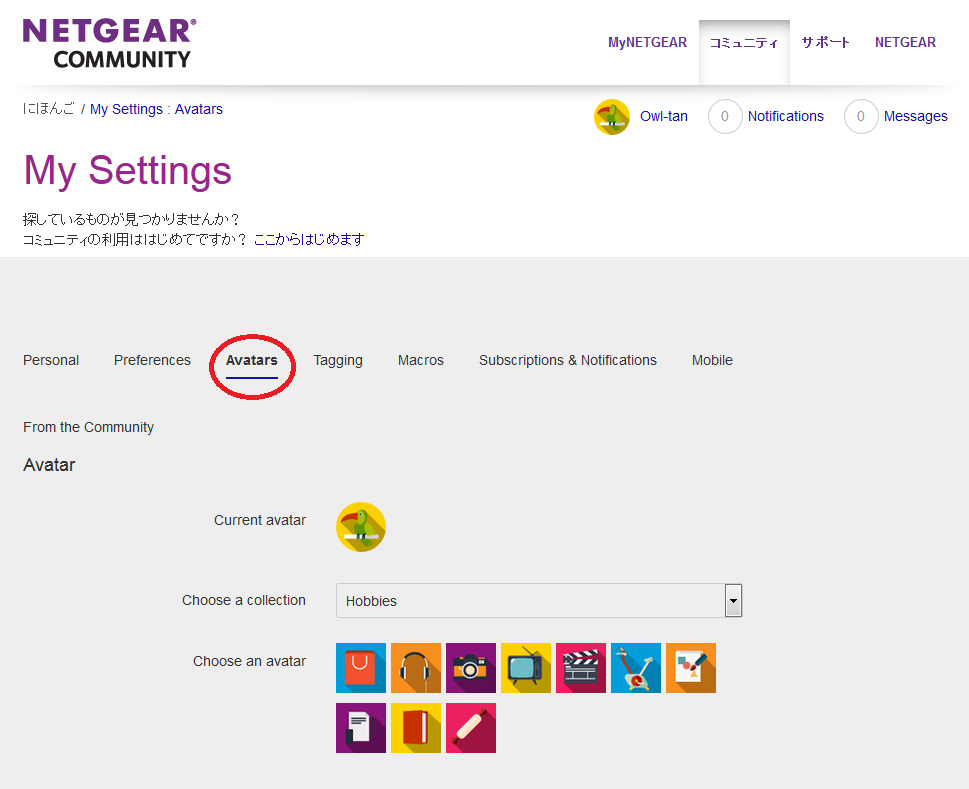
Task: Go to the Tagging tab
Action: [337, 360]
